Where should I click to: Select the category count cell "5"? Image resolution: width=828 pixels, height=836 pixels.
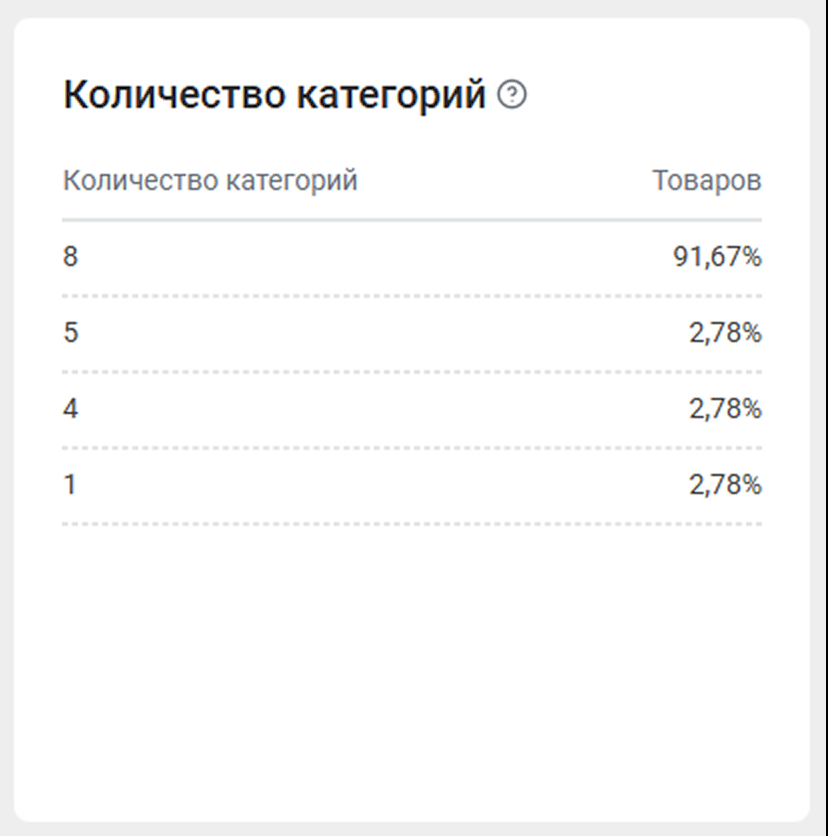click(x=70, y=333)
